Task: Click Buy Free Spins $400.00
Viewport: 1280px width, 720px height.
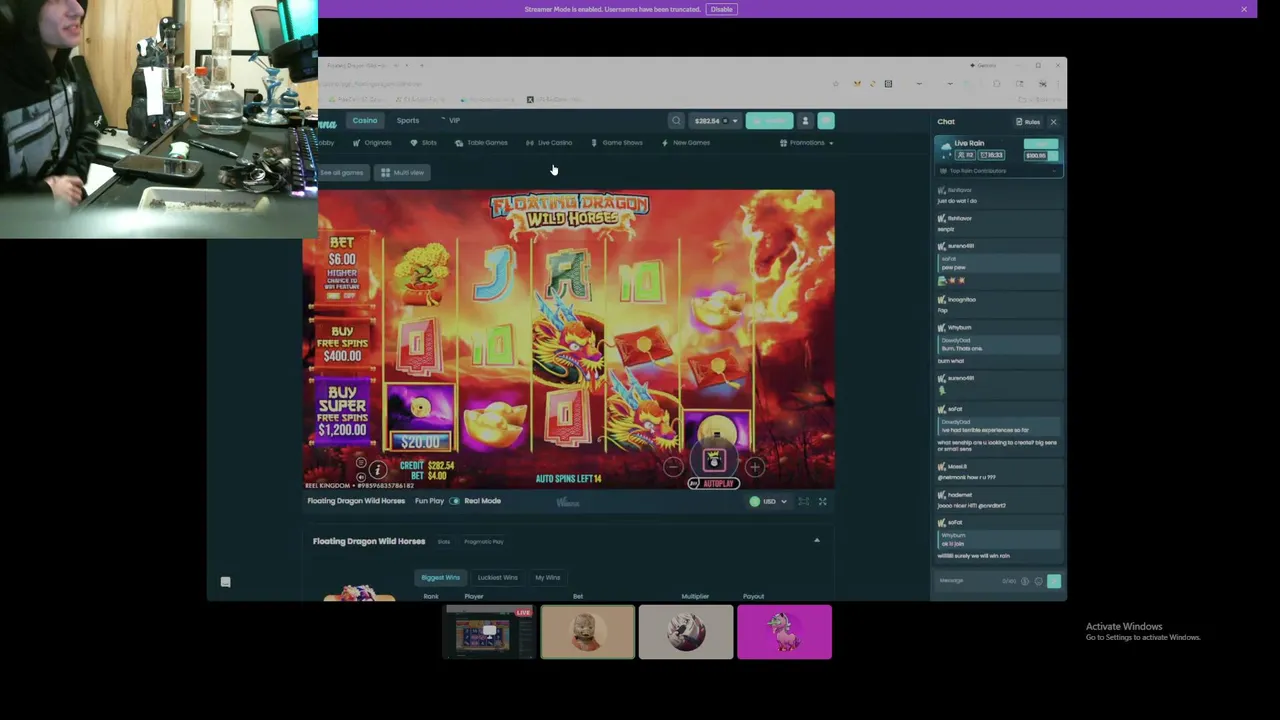Action: [x=342, y=343]
